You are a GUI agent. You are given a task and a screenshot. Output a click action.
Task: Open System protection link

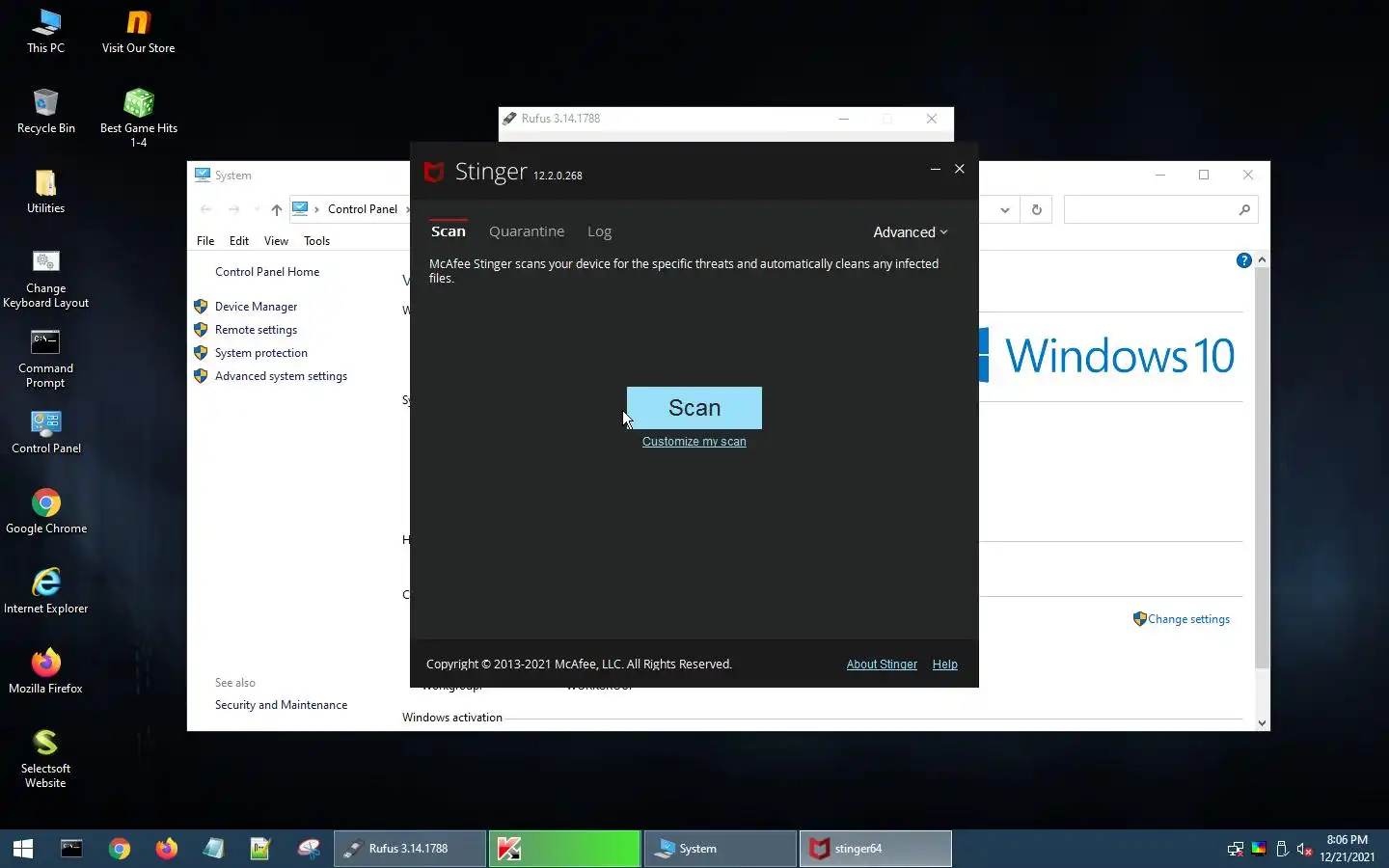tap(260, 353)
